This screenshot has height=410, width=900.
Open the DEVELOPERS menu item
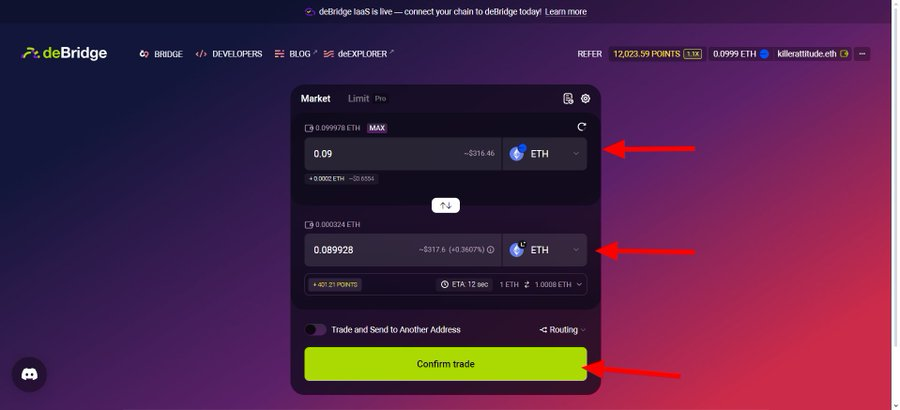[229, 54]
